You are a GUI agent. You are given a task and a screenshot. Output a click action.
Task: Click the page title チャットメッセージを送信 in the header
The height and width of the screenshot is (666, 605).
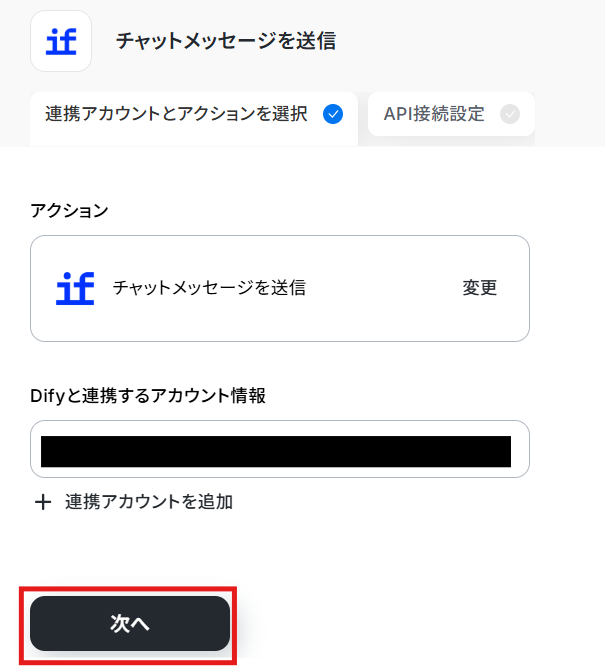click(x=226, y=41)
